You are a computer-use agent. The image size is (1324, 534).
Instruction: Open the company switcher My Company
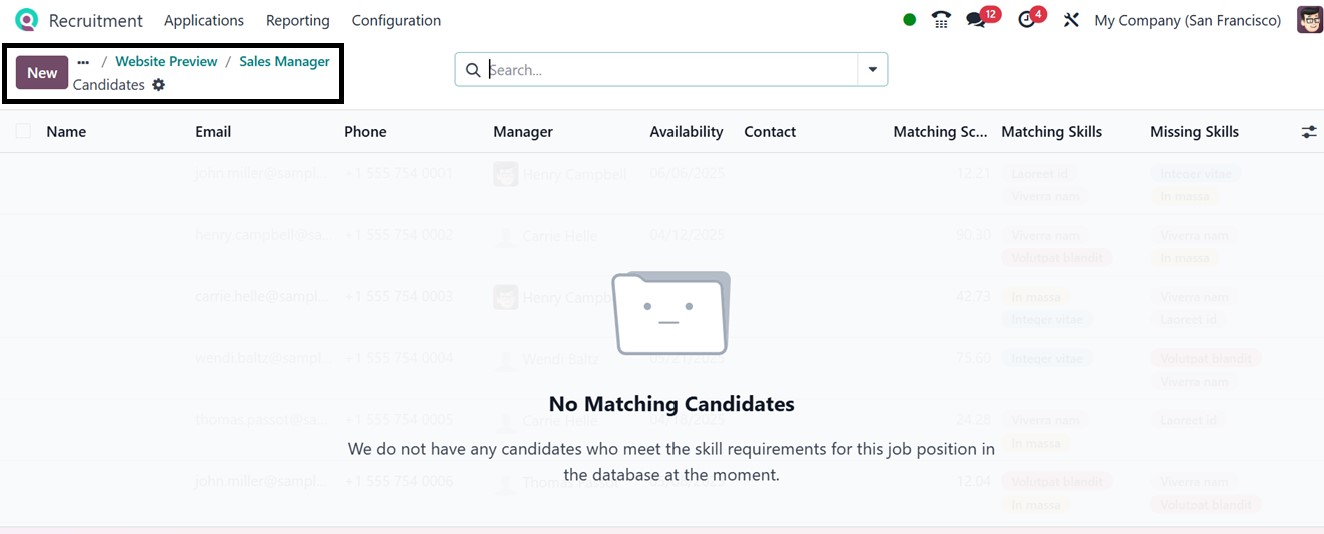1187,20
